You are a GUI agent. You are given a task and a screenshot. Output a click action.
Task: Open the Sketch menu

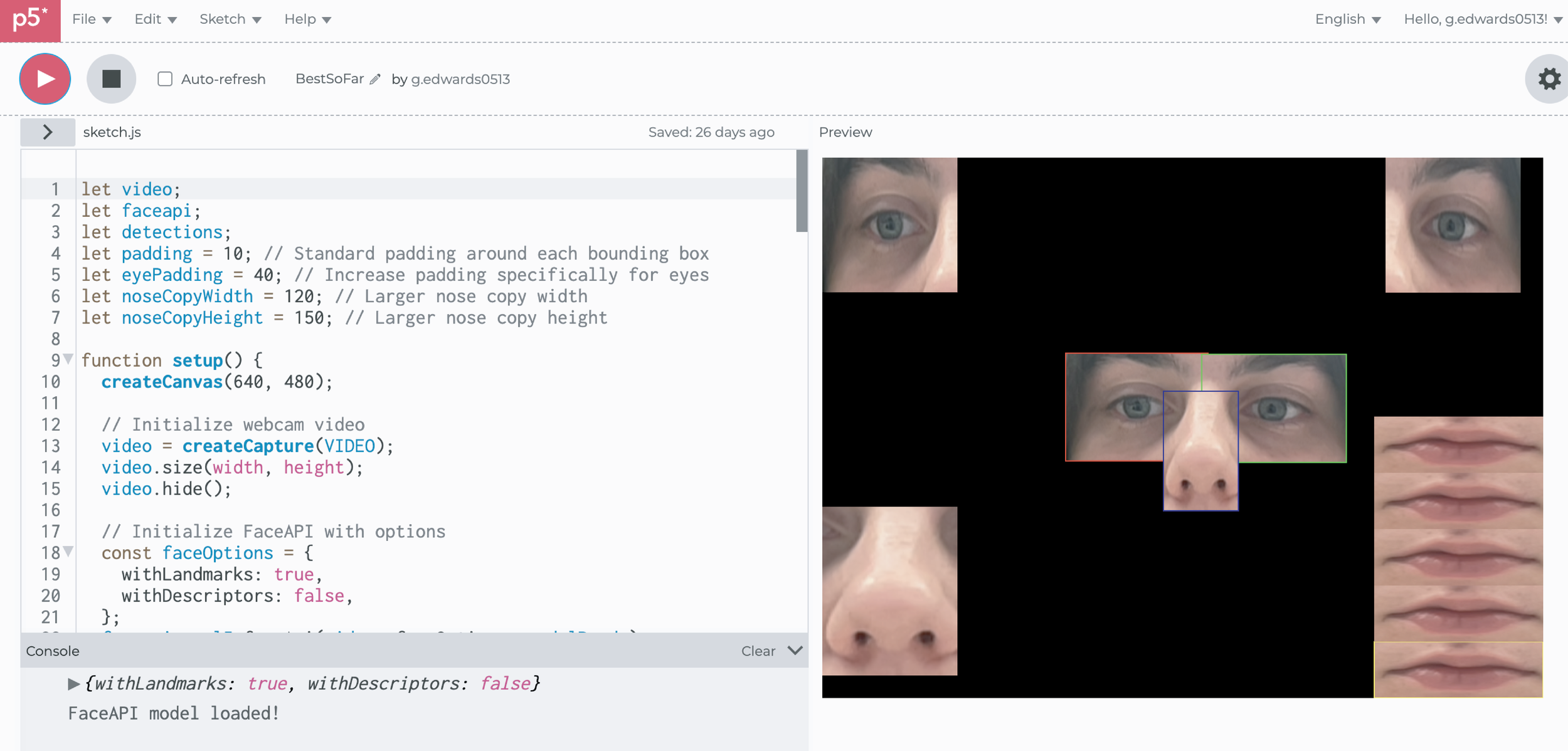pos(230,19)
